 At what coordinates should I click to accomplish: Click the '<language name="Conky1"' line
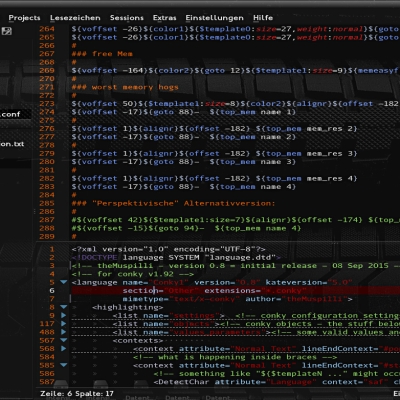[x=212, y=282]
